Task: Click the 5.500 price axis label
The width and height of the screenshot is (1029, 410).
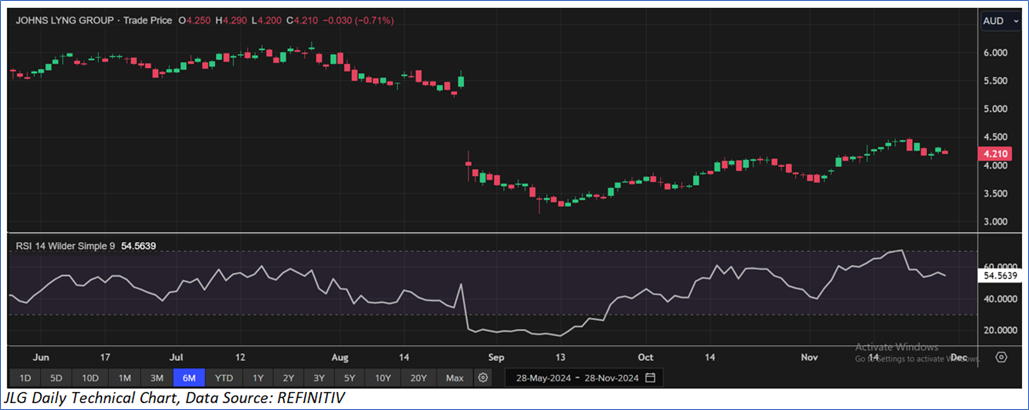Action: coord(994,81)
